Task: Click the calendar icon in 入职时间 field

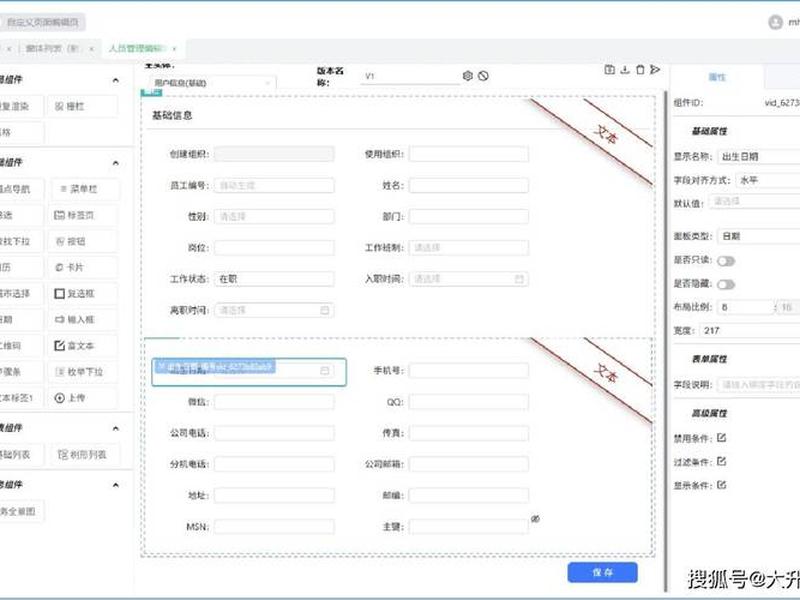Action: (519, 279)
